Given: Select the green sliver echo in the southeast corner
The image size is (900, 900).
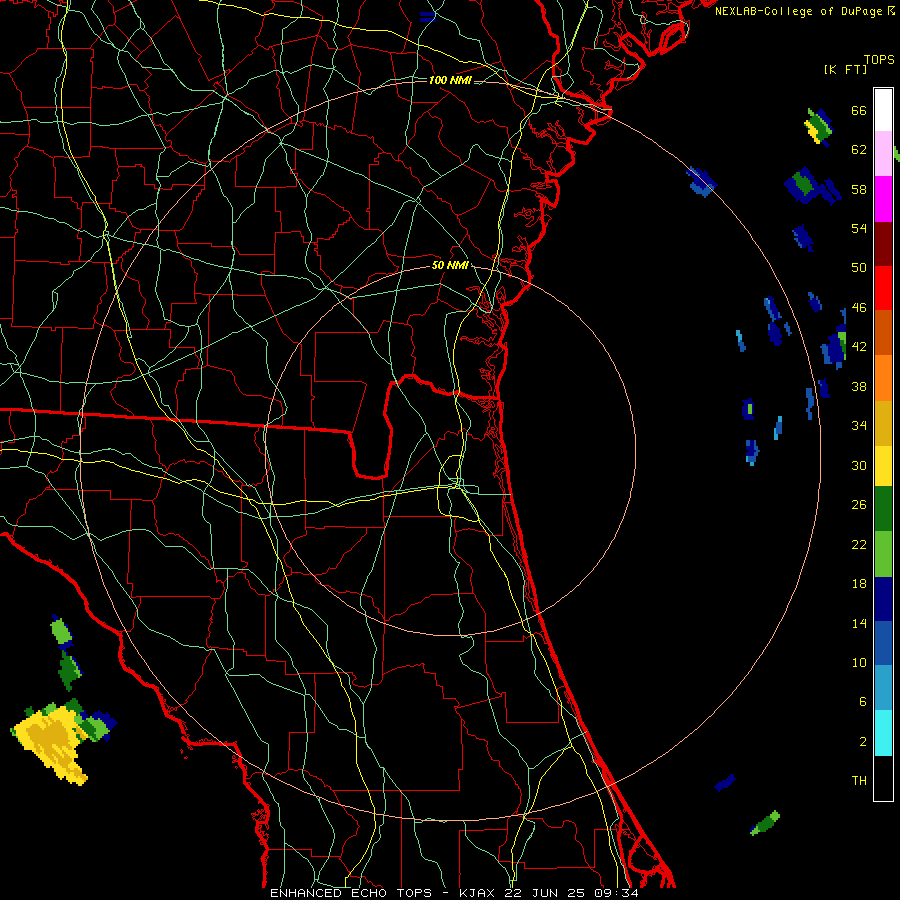Looking at the screenshot, I should [766, 823].
